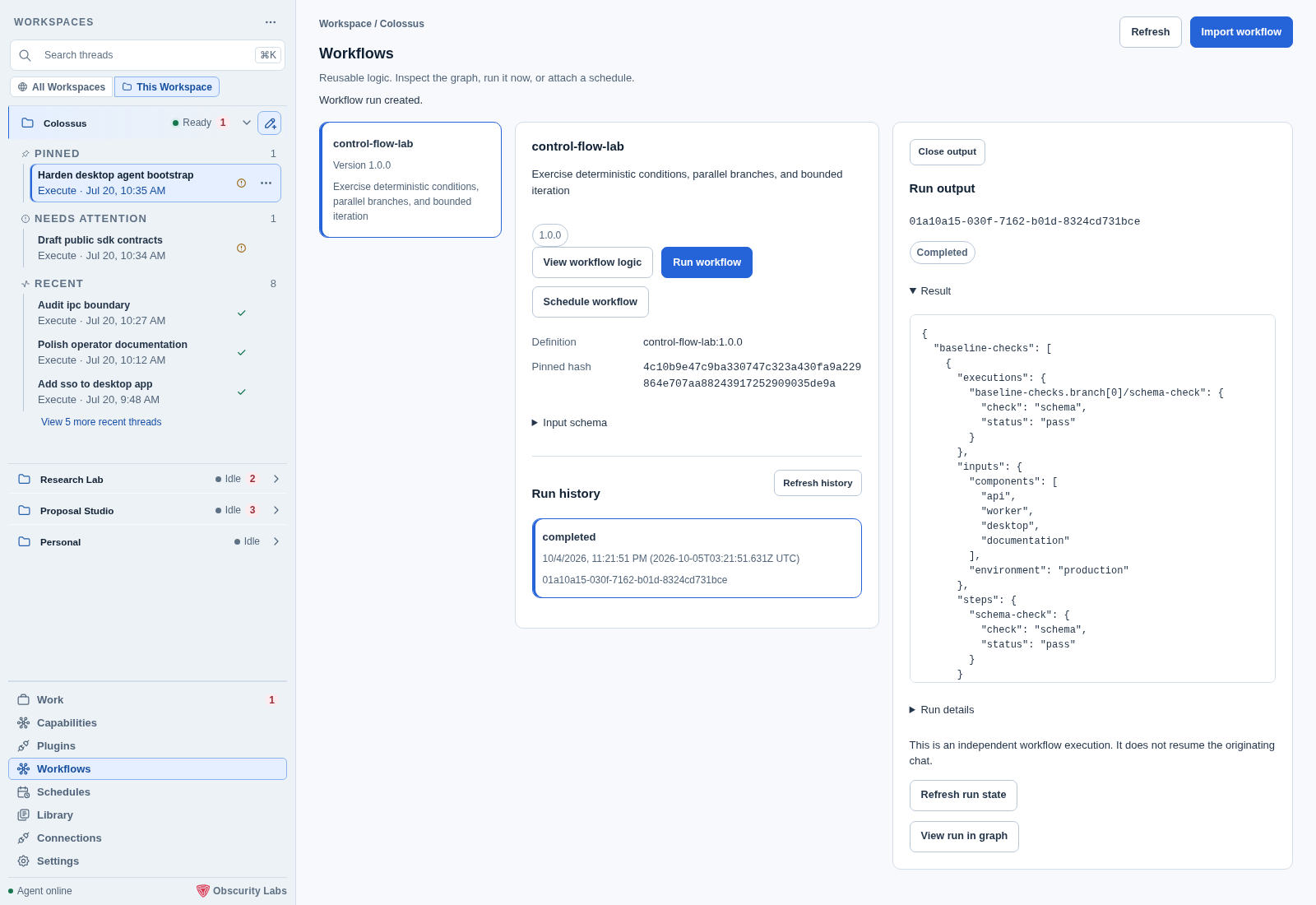The width and height of the screenshot is (1316, 905).
Task: Open Schedules in the sidebar
Action: (148, 792)
